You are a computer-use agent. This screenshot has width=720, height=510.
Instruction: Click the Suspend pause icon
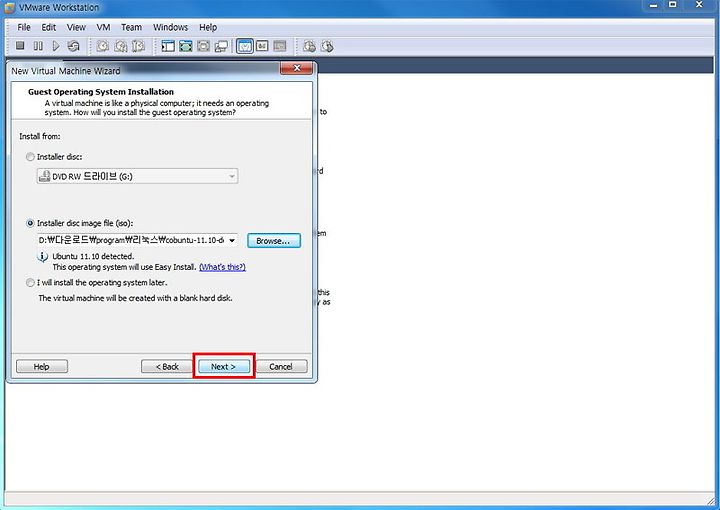pos(38,46)
